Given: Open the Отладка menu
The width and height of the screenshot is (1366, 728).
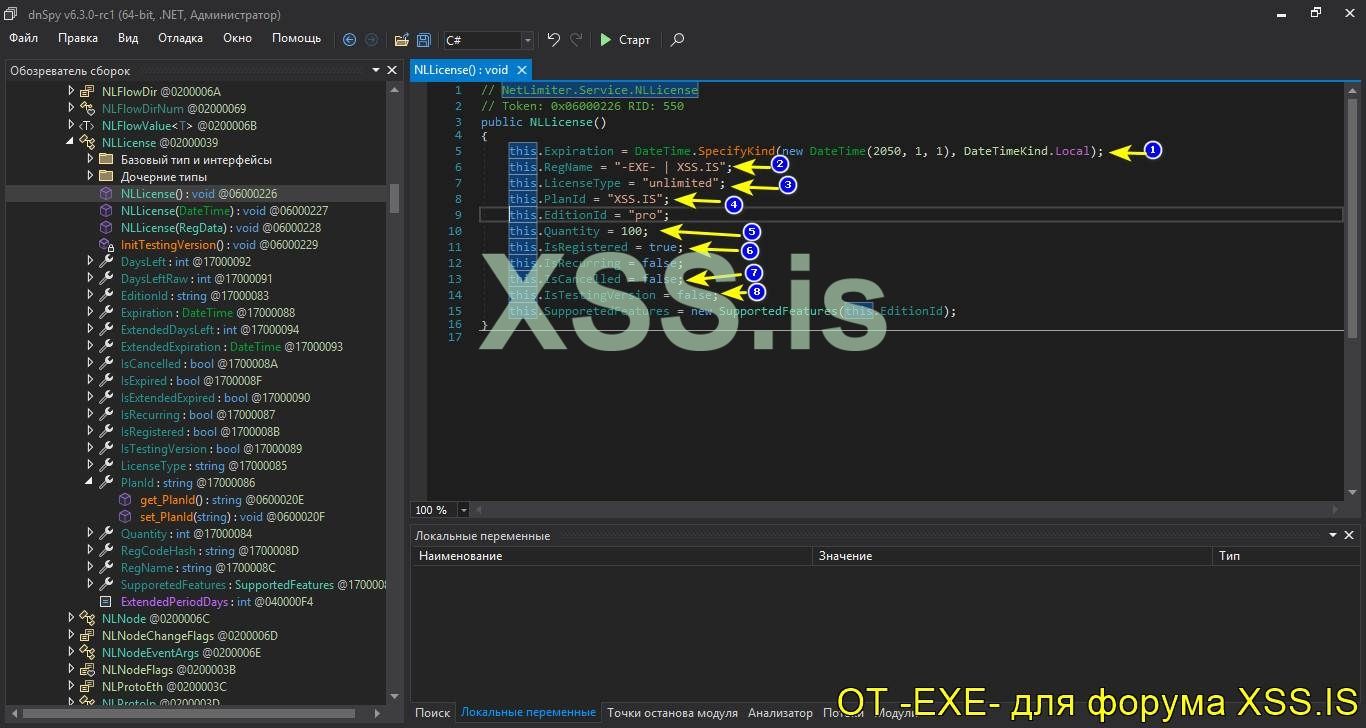Looking at the screenshot, I should [180, 38].
